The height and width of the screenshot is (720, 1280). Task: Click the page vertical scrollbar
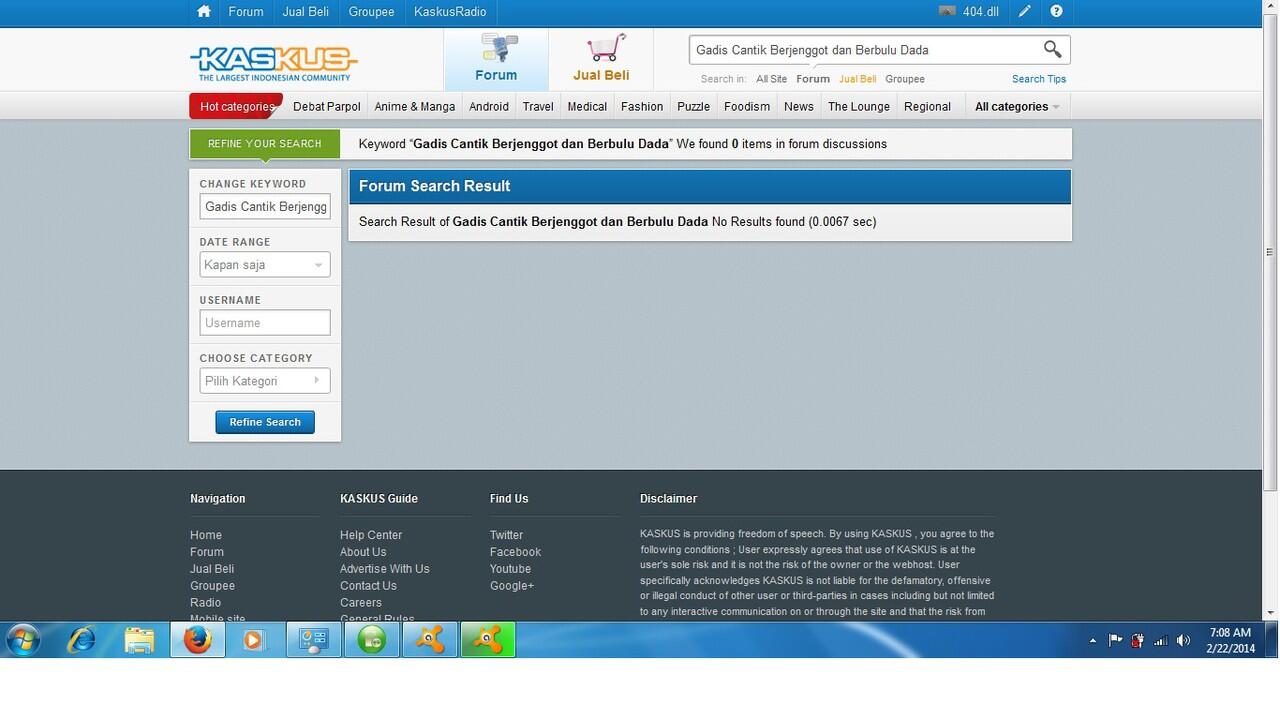pyautogui.click(x=1270, y=252)
